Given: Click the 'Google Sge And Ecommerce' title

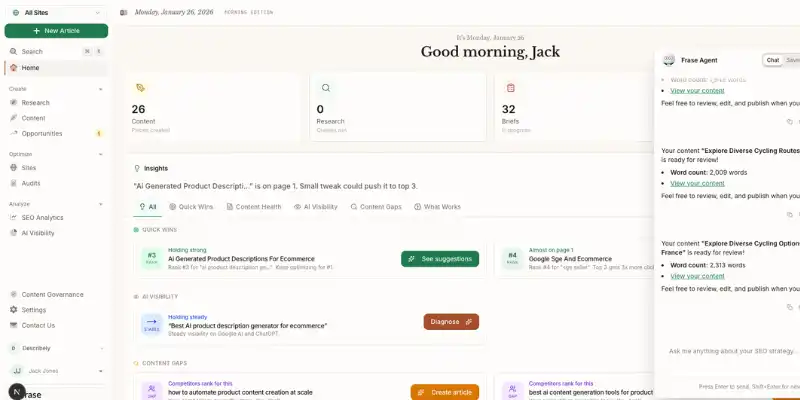Looking at the screenshot, I should [x=570, y=259].
